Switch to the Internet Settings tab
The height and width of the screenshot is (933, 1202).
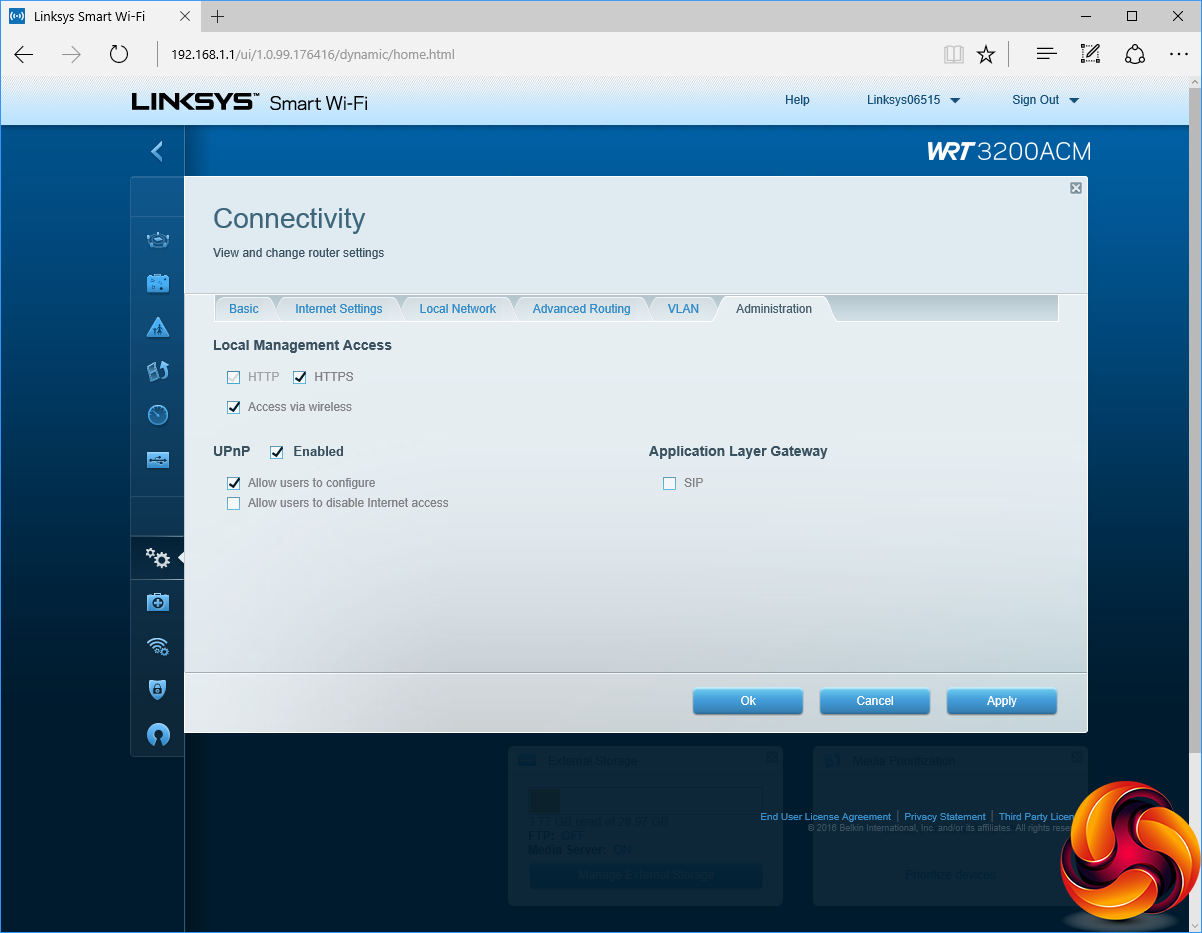(338, 309)
